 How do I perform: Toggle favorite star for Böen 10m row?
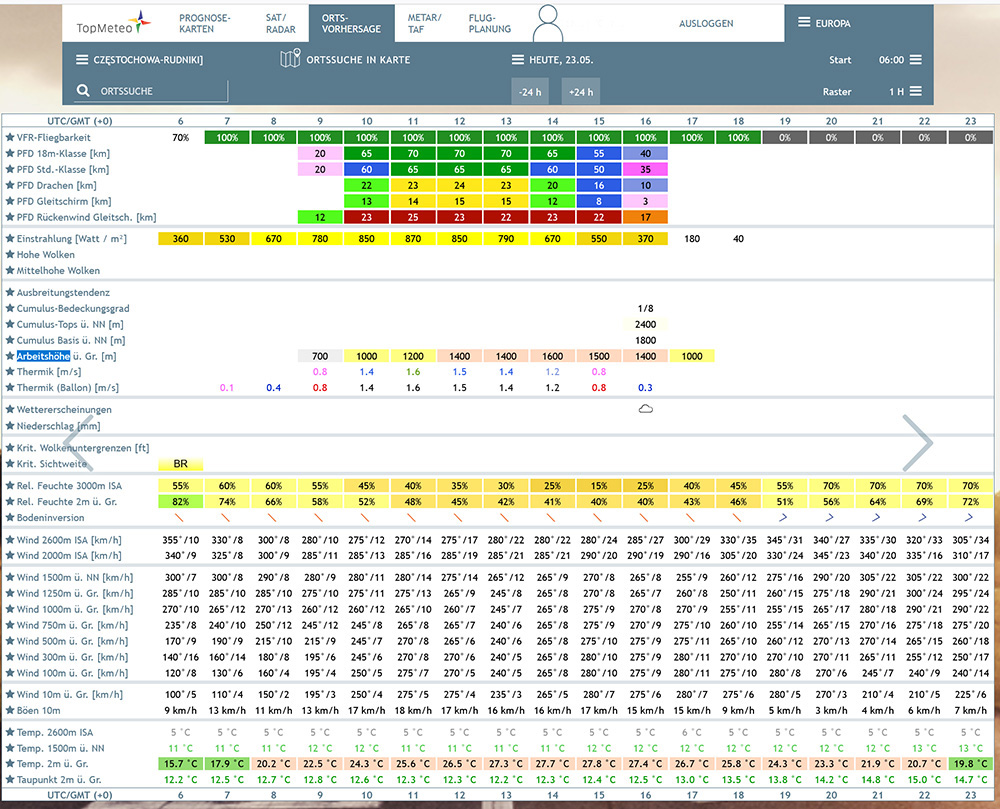click(10, 710)
